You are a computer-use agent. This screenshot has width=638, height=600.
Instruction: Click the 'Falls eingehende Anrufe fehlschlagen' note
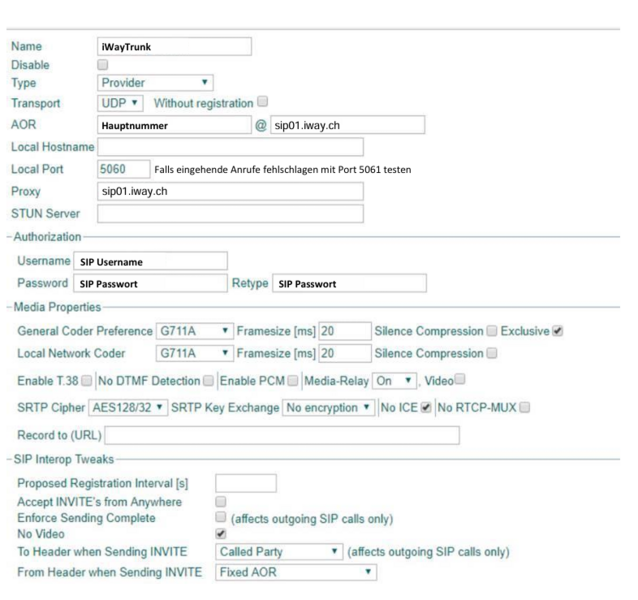(x=283, y=170)
